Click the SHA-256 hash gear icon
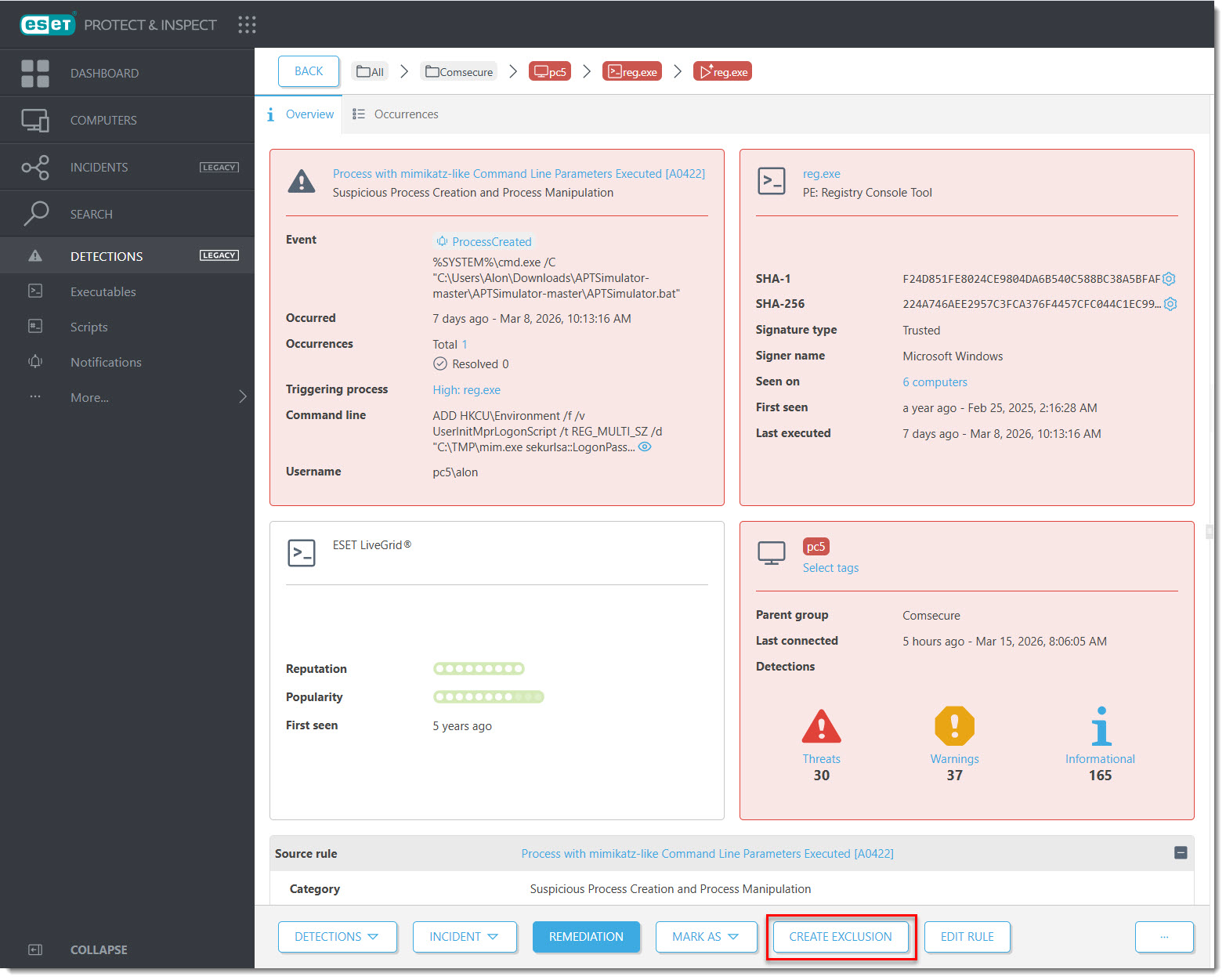The image size is (1226, 980). [1170, 304]
